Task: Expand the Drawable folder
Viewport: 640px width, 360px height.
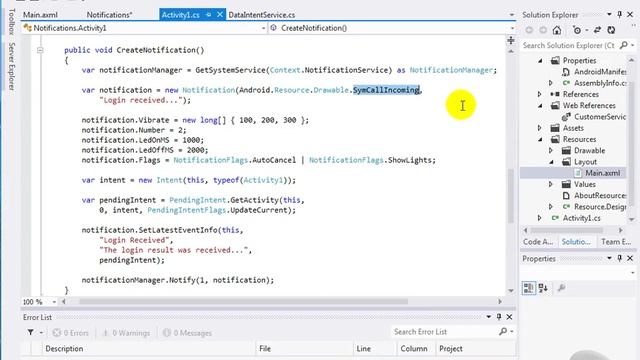Action: pos(551,151)
